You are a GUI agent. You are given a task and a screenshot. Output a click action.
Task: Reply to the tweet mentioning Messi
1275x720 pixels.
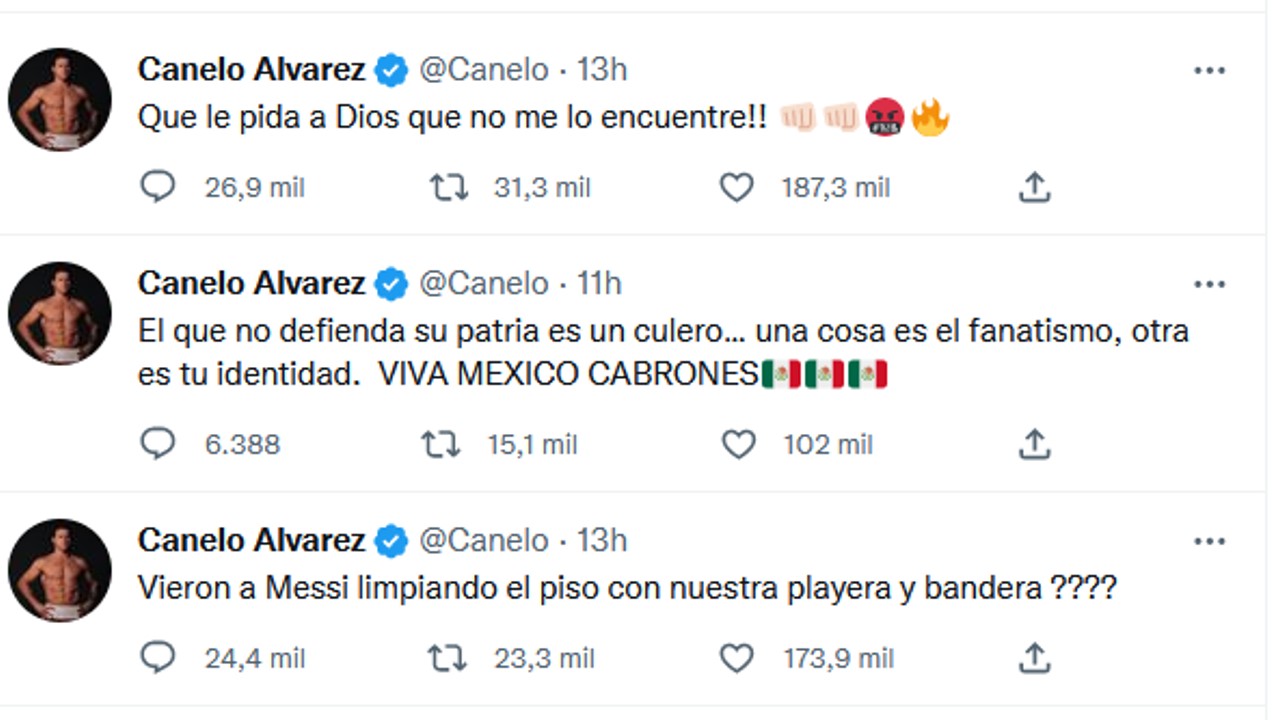point(158,658)
